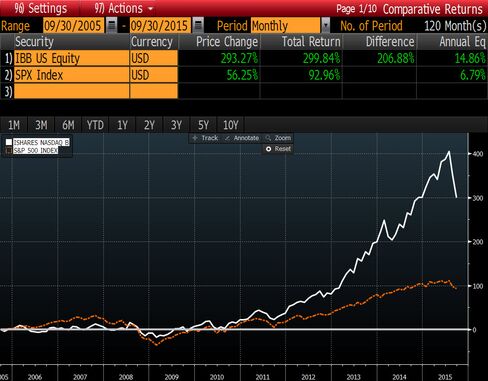Expand the Period Monthly dropdown arrow
The width and height of the screenshot is (488, 381).
325,25
